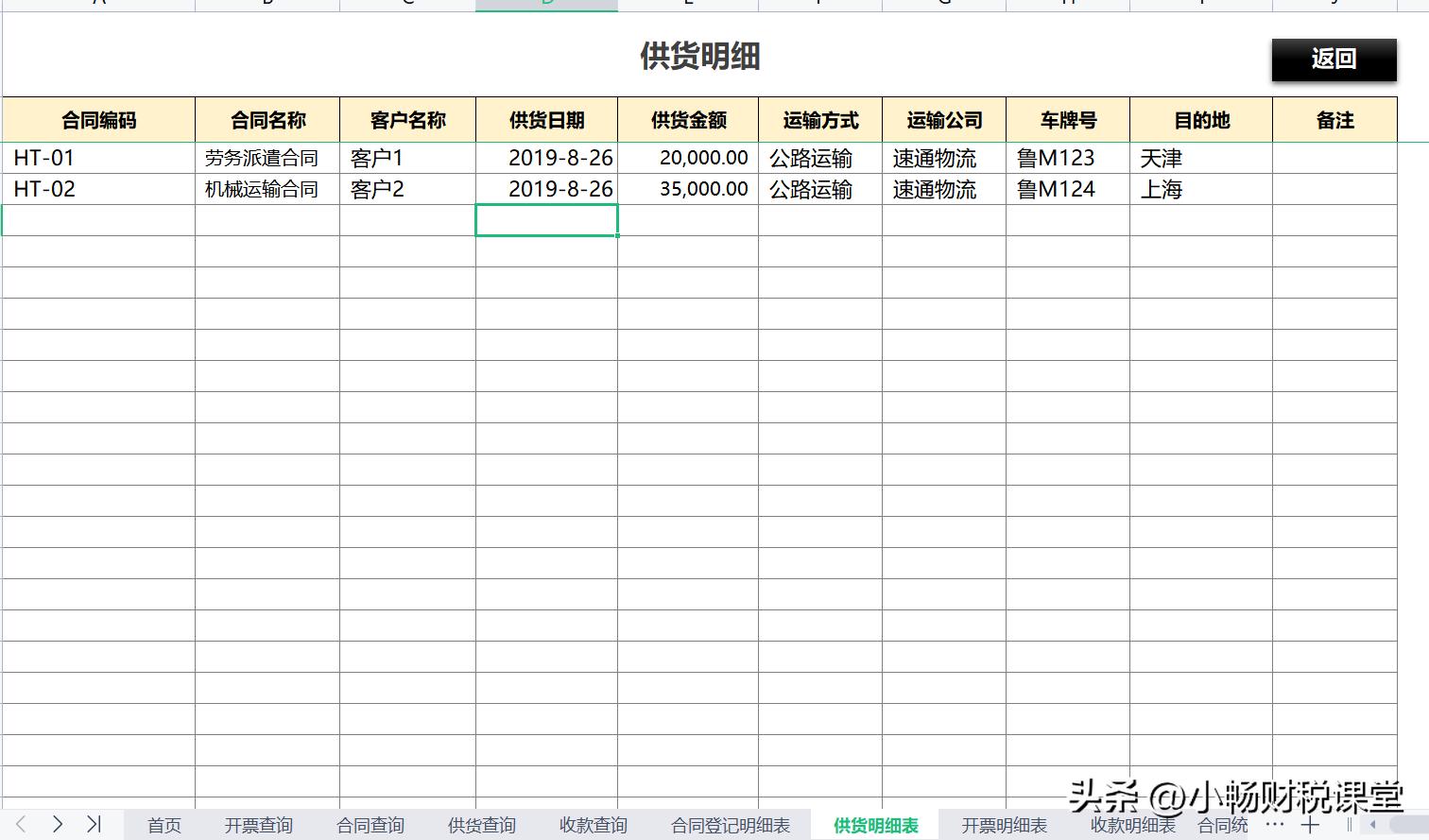Image resolution: width=1429 pixels, height=840 pixels.
Task: Open the 合同登记明细表 sheet tab
Action: (729, 824)
